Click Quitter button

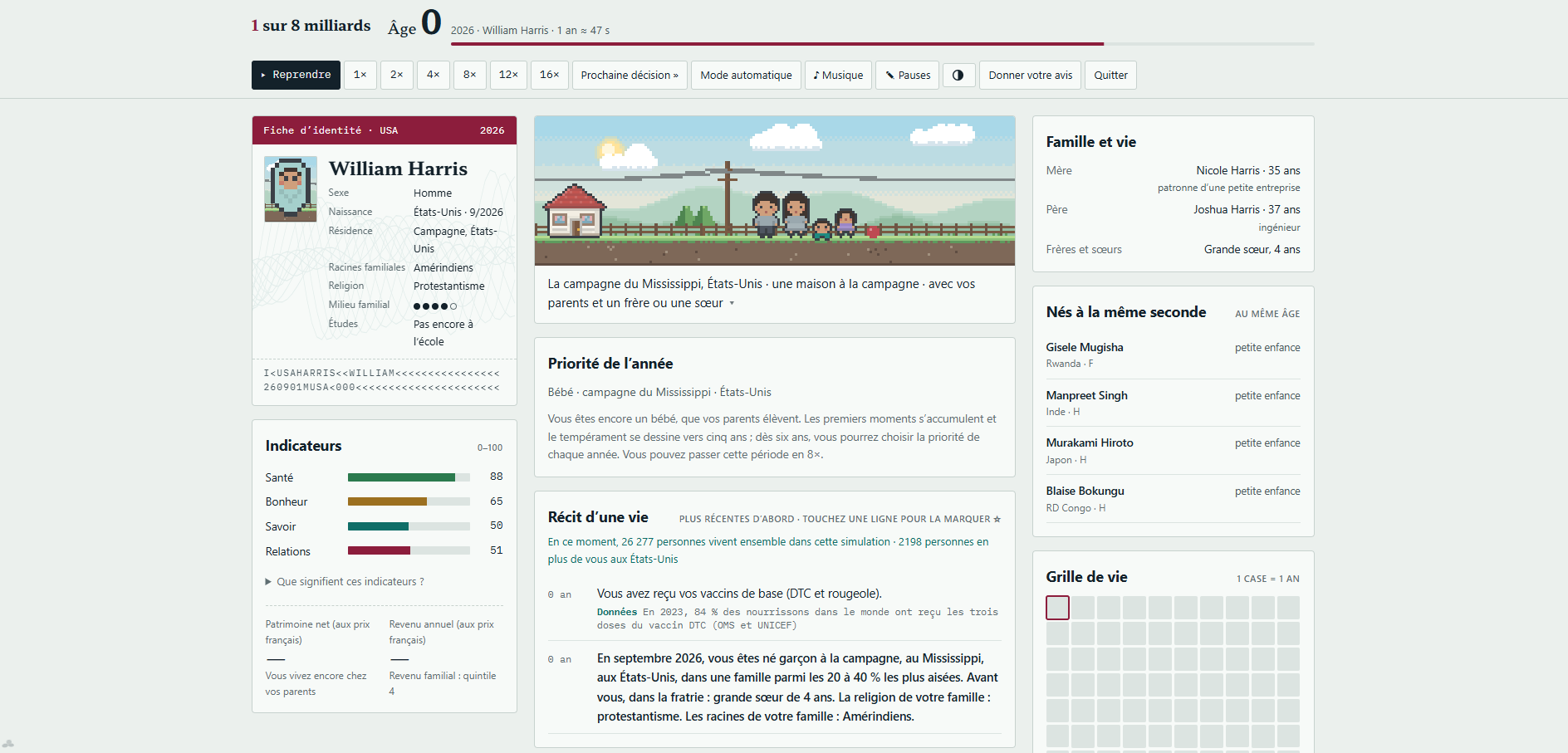(1110, 75)
